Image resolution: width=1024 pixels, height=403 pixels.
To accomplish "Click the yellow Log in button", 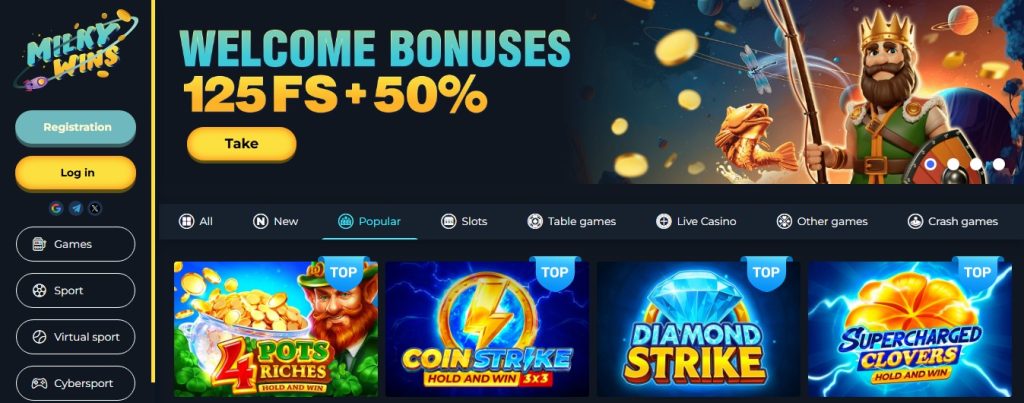I will (76, 173).
